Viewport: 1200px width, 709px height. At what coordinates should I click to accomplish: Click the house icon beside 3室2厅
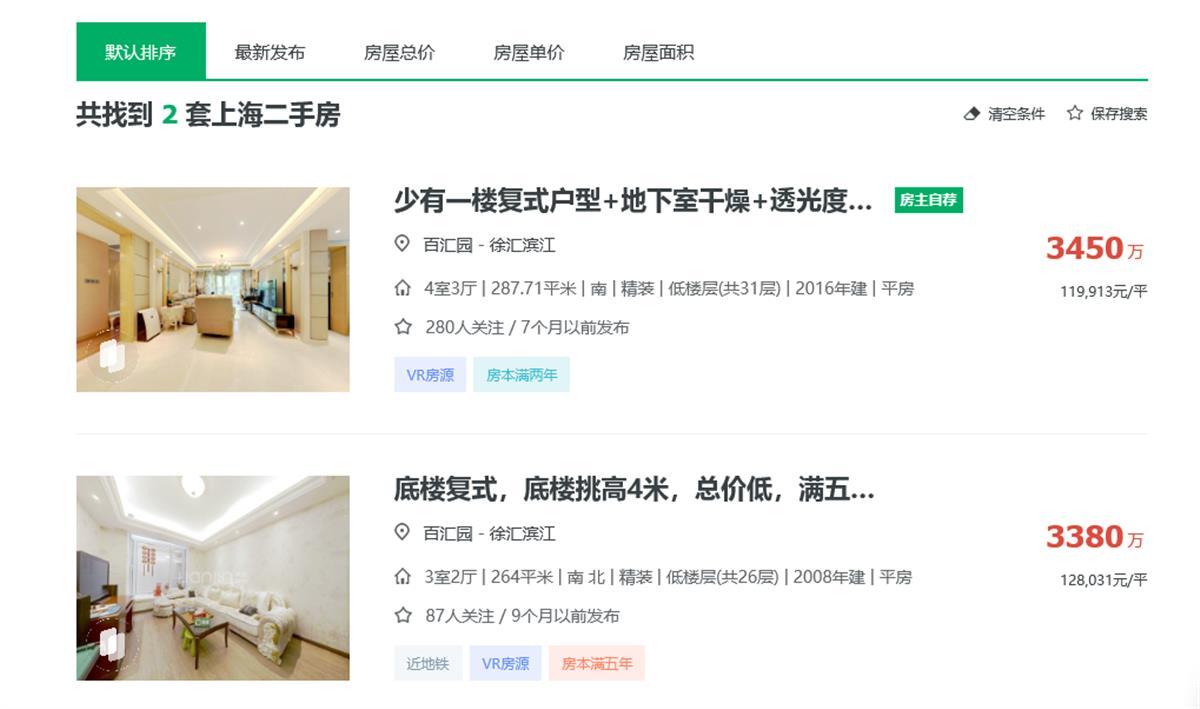[x=403, y=577]
